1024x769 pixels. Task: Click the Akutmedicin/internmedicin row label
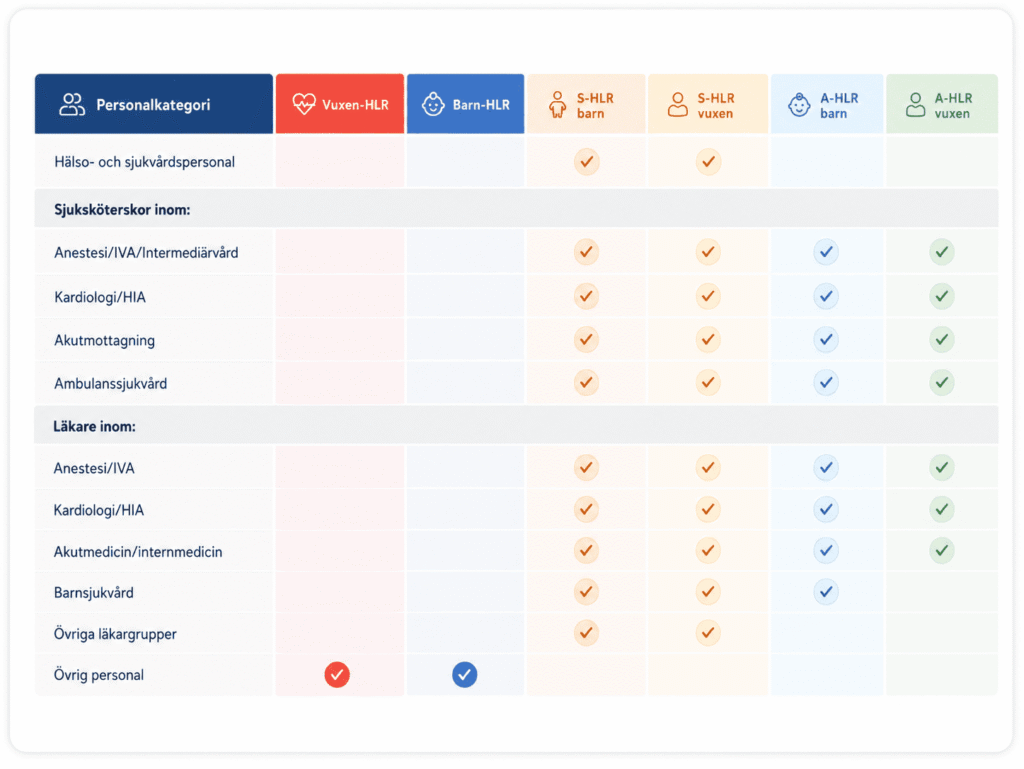(138, 552)
